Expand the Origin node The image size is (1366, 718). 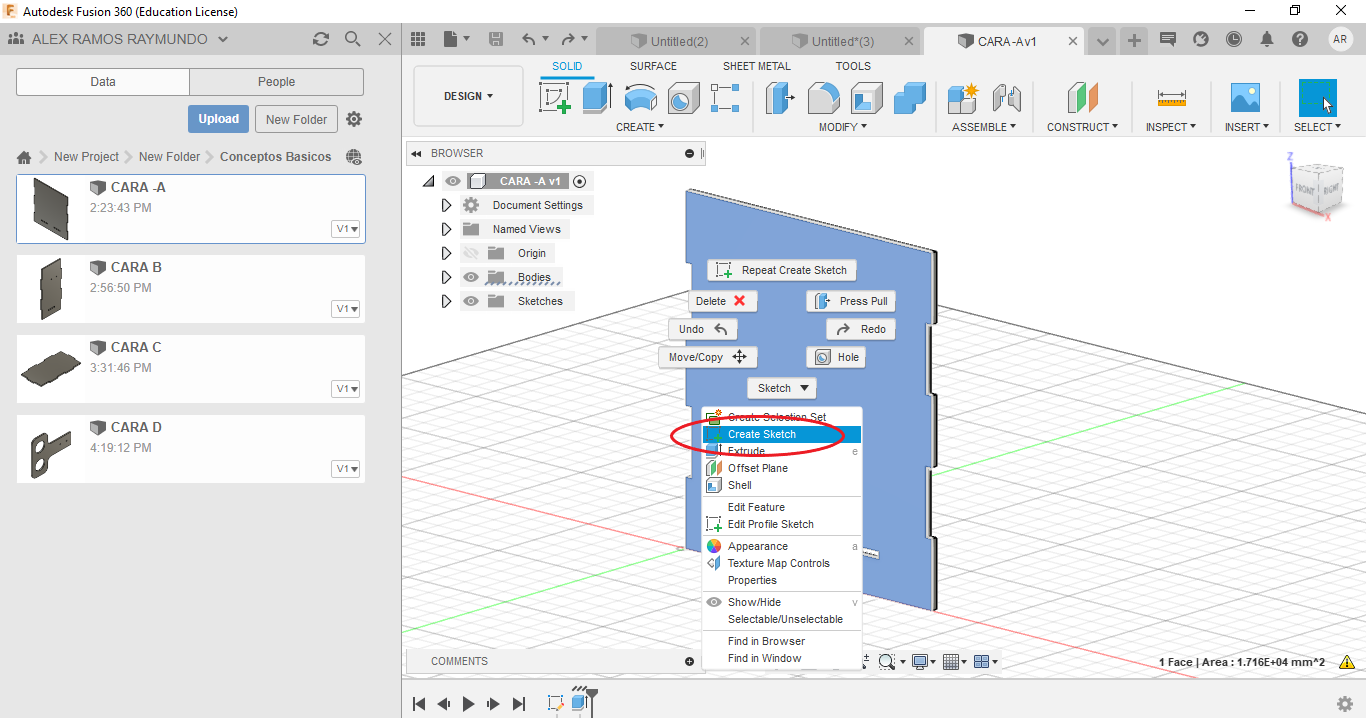tap(447, 253)
